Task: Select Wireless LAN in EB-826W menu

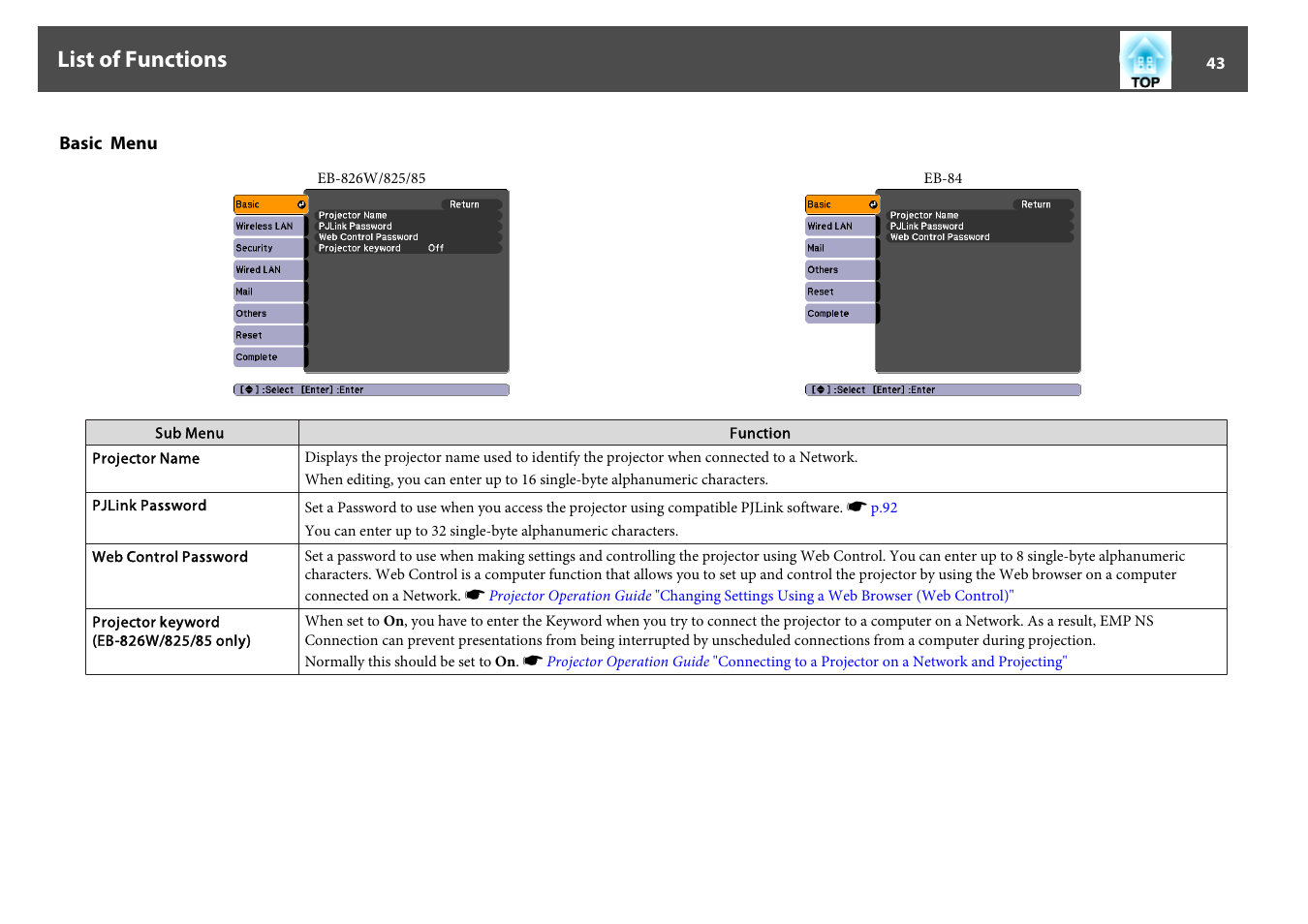Action: (270, 227)
